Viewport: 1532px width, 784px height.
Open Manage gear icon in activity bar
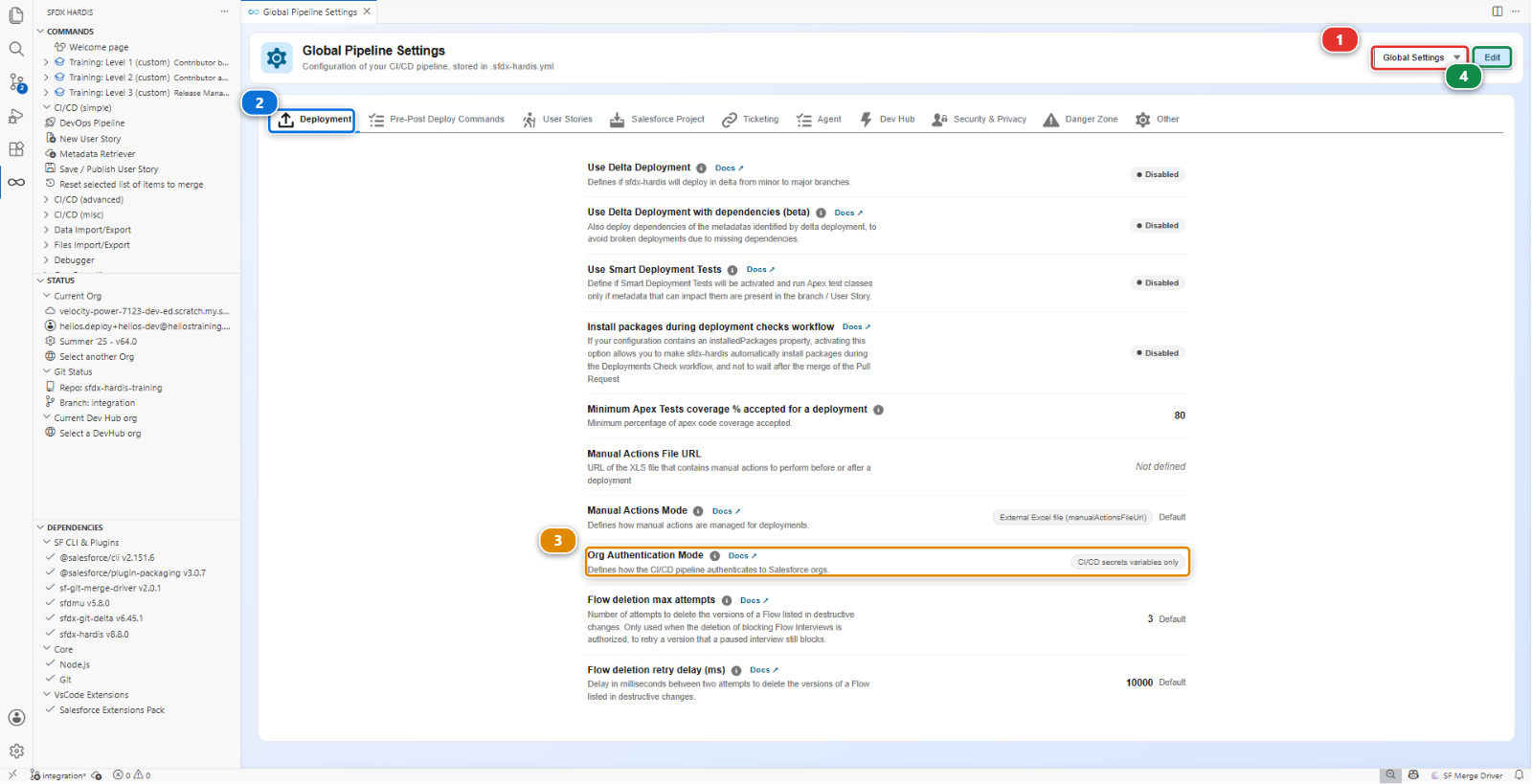(16, 751)
